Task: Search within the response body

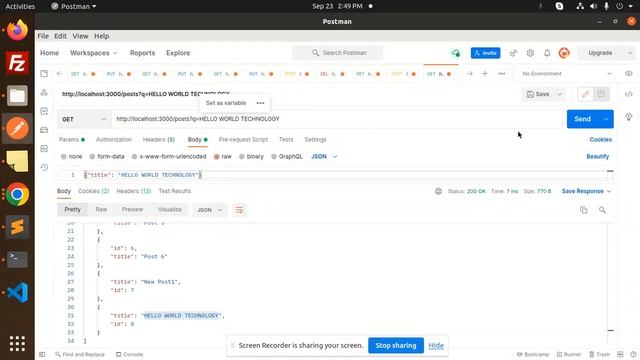Action: [x=602, y=210]
